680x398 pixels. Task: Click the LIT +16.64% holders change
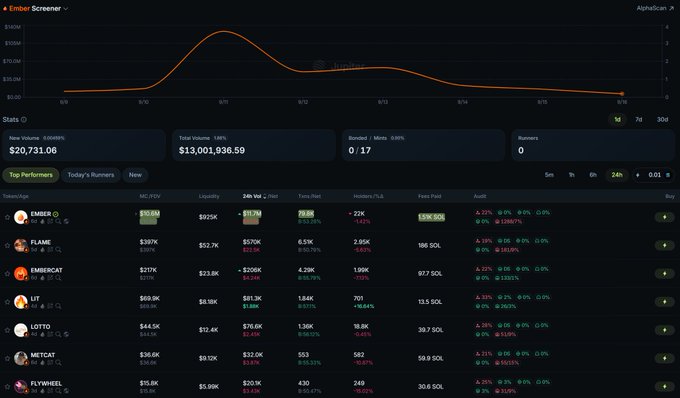[363, 306]
